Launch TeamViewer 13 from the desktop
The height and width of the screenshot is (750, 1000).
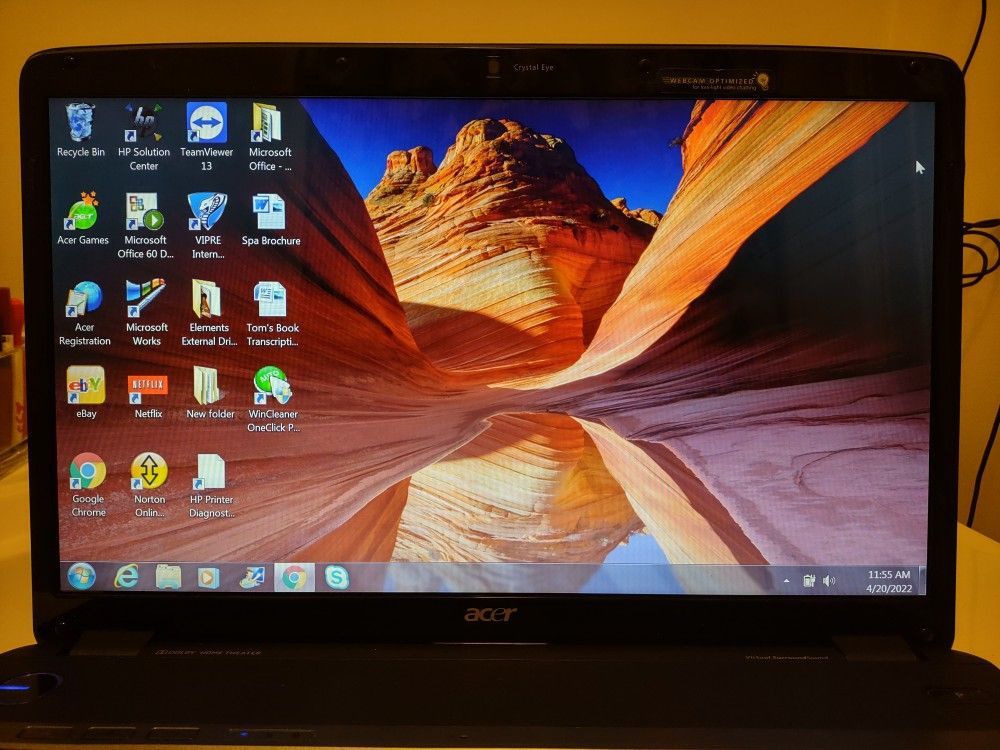click(x=206, y=124)
